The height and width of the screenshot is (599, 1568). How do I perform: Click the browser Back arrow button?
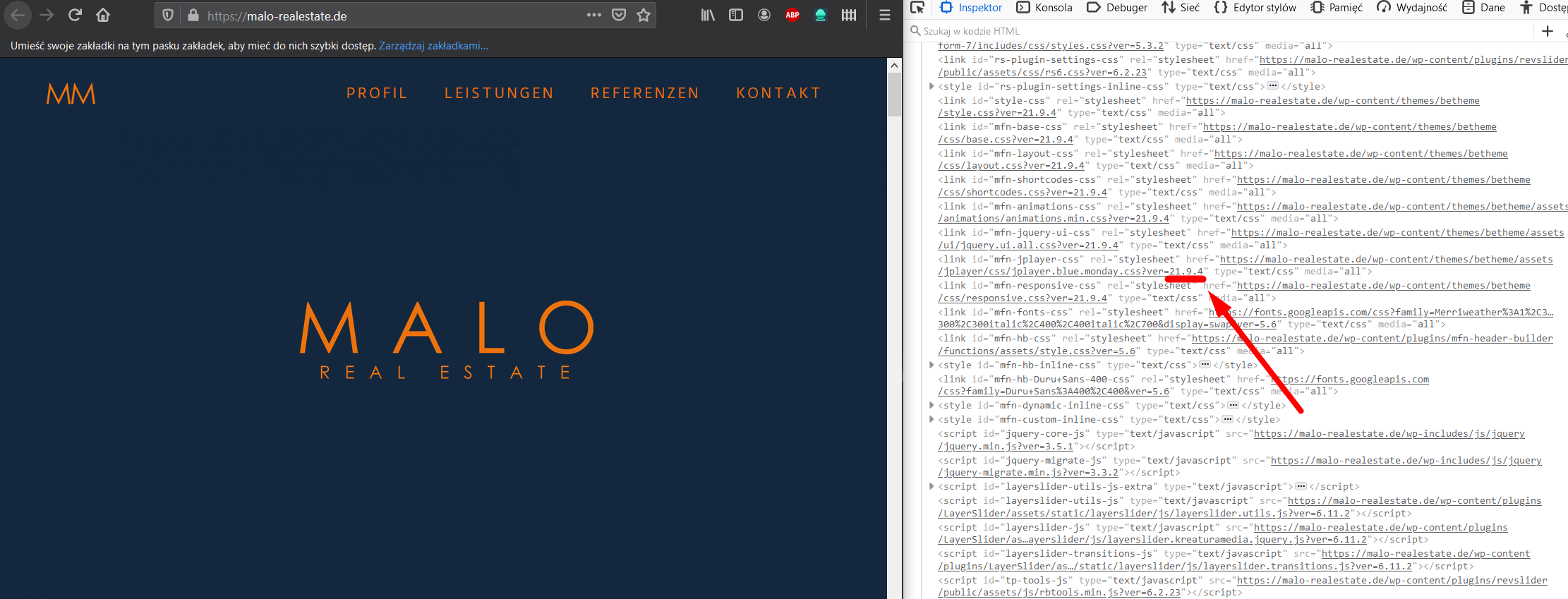pyautogui.click(x=18, y=15)
